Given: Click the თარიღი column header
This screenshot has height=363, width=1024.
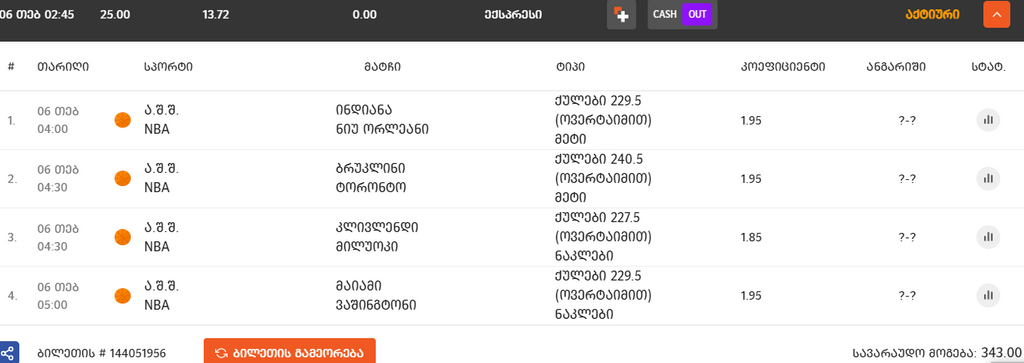Looking at the screenshot, I should (x=63, y=67).
